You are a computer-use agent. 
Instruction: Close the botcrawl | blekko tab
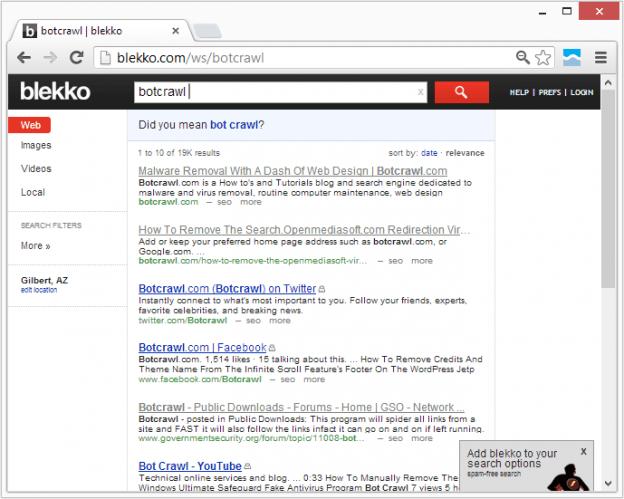(x=176, y=31)
